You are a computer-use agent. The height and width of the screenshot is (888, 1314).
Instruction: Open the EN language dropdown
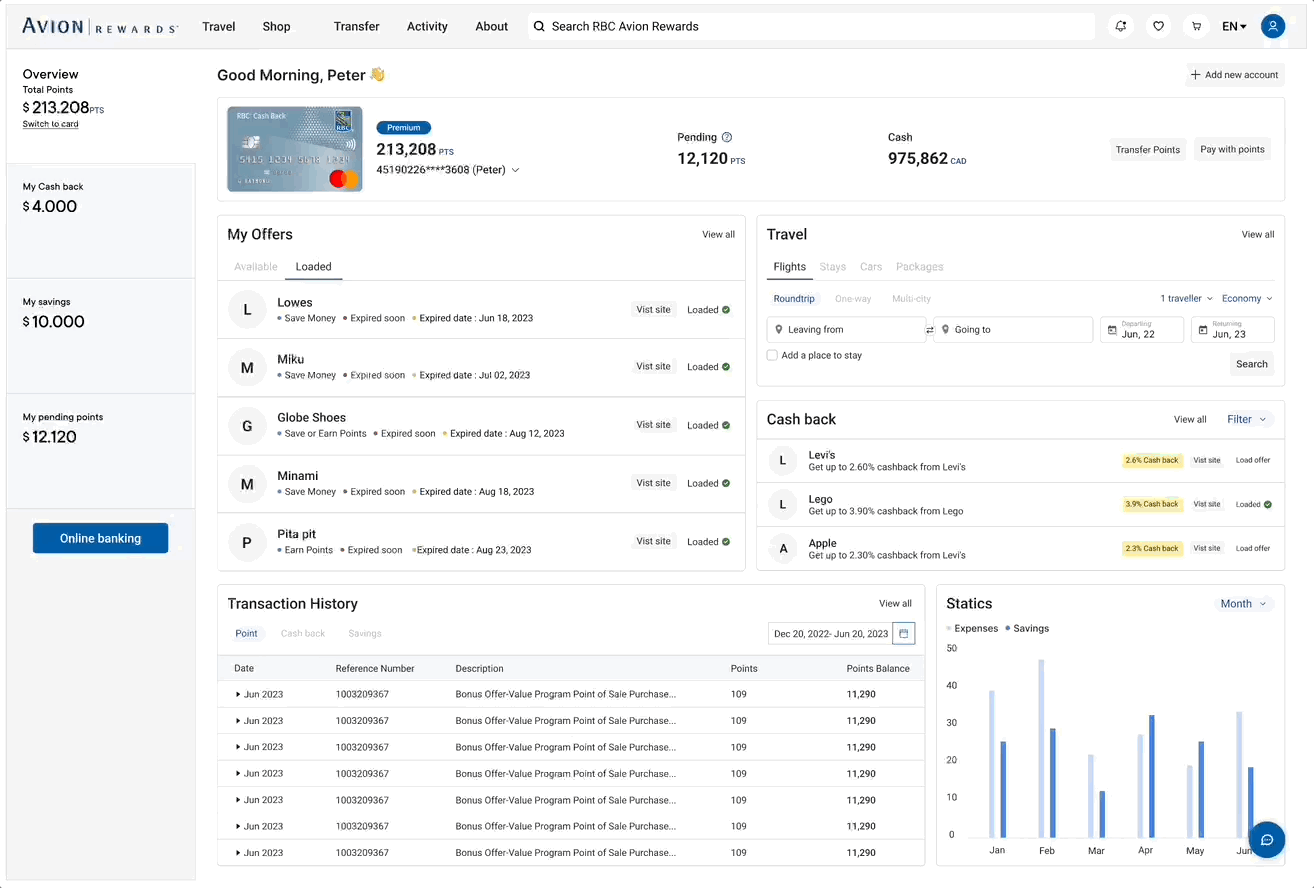click(1234, 27)
